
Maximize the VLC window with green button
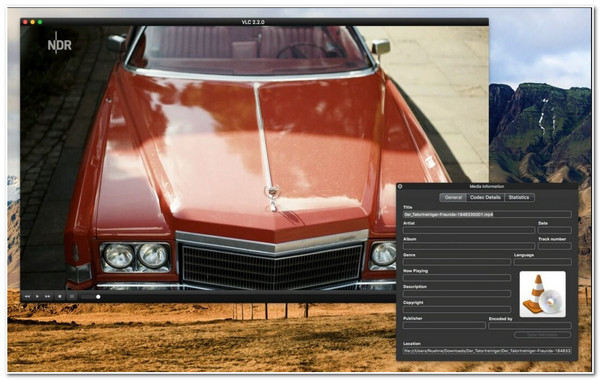pos(40,22)
